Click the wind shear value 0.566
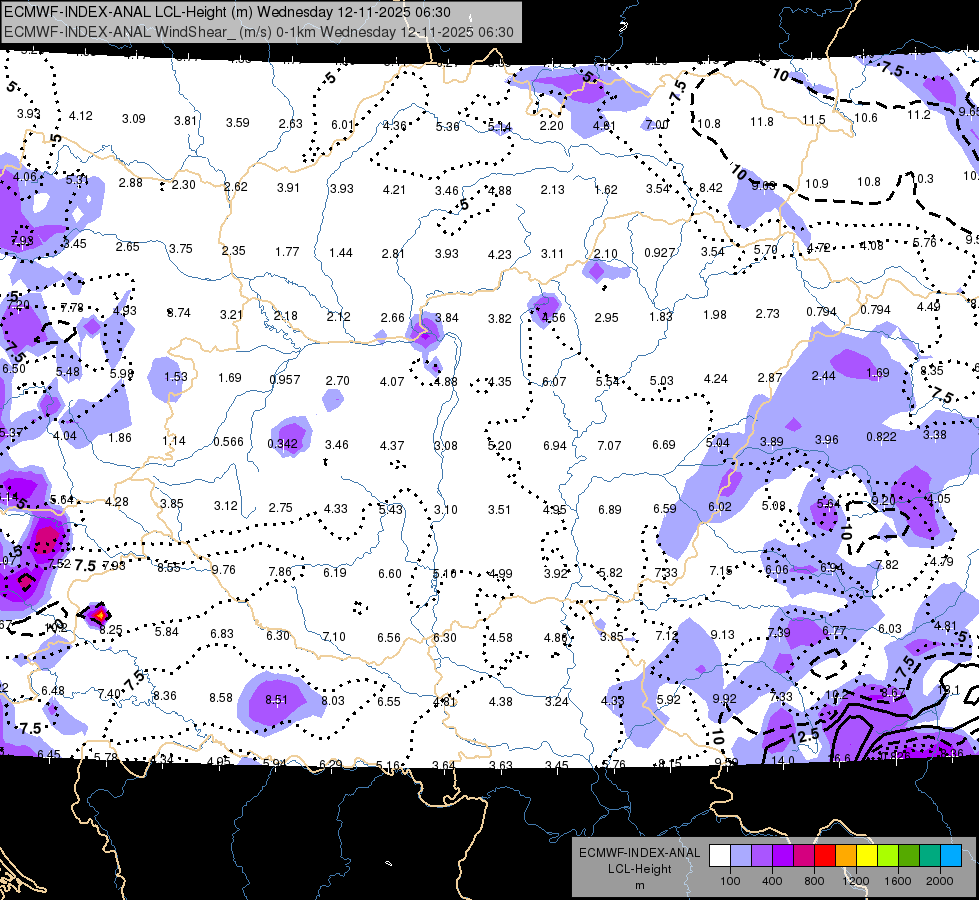Image resolution: width=979 pixels, height=900 pixels. pos(229,442)
